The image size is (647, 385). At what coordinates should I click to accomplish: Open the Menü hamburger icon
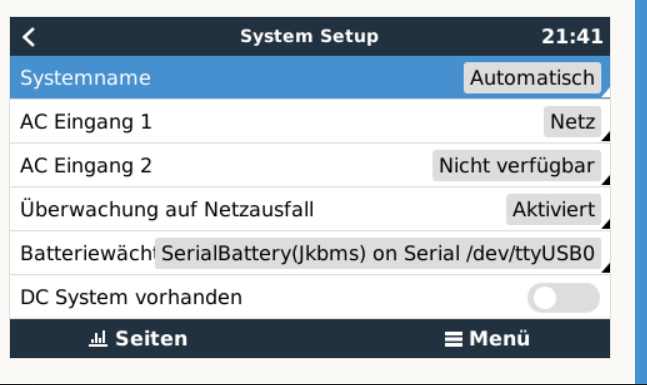tap(453, 339)
